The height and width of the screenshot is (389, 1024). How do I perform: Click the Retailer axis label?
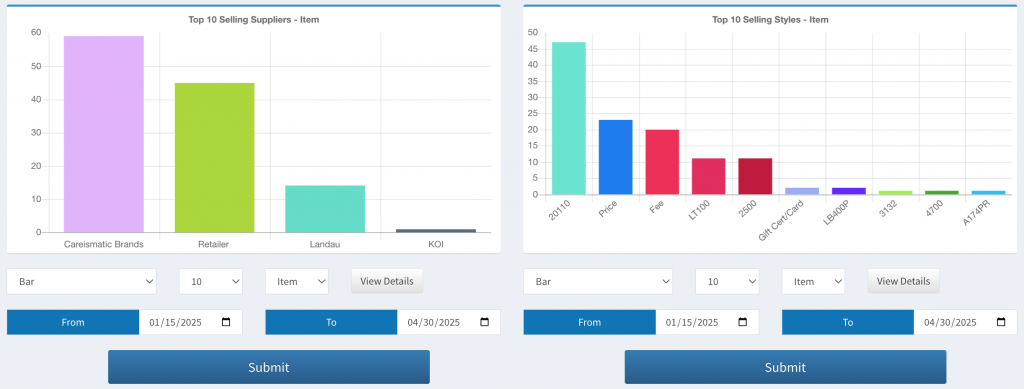pos(214,245)
